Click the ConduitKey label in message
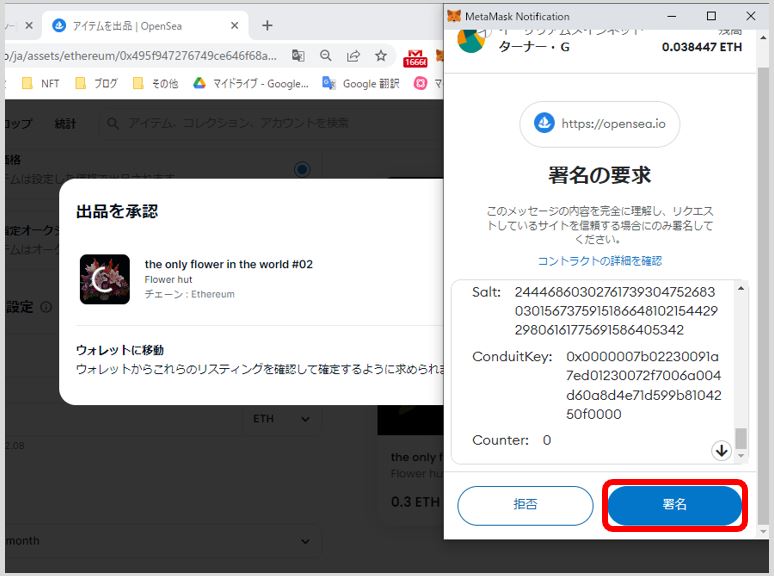 click(x=512, y=356)
